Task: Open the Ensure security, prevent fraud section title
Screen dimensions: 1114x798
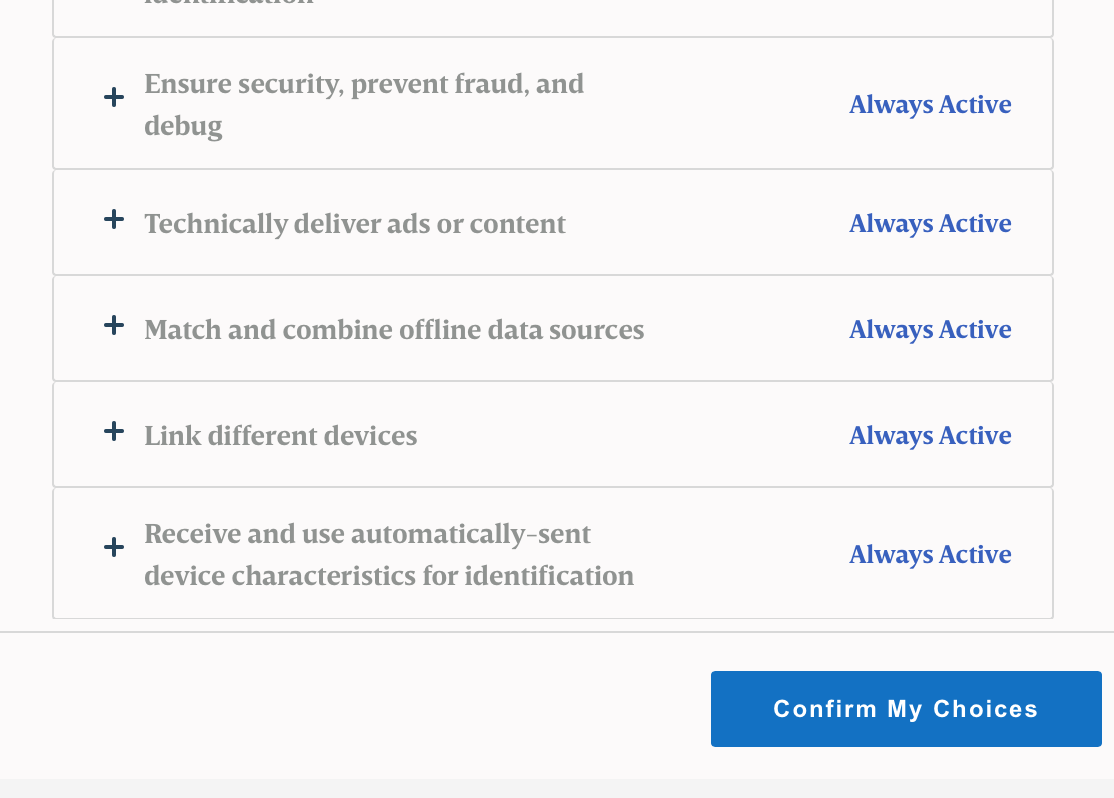Action: pyautogui.click(x=364, y=104)
